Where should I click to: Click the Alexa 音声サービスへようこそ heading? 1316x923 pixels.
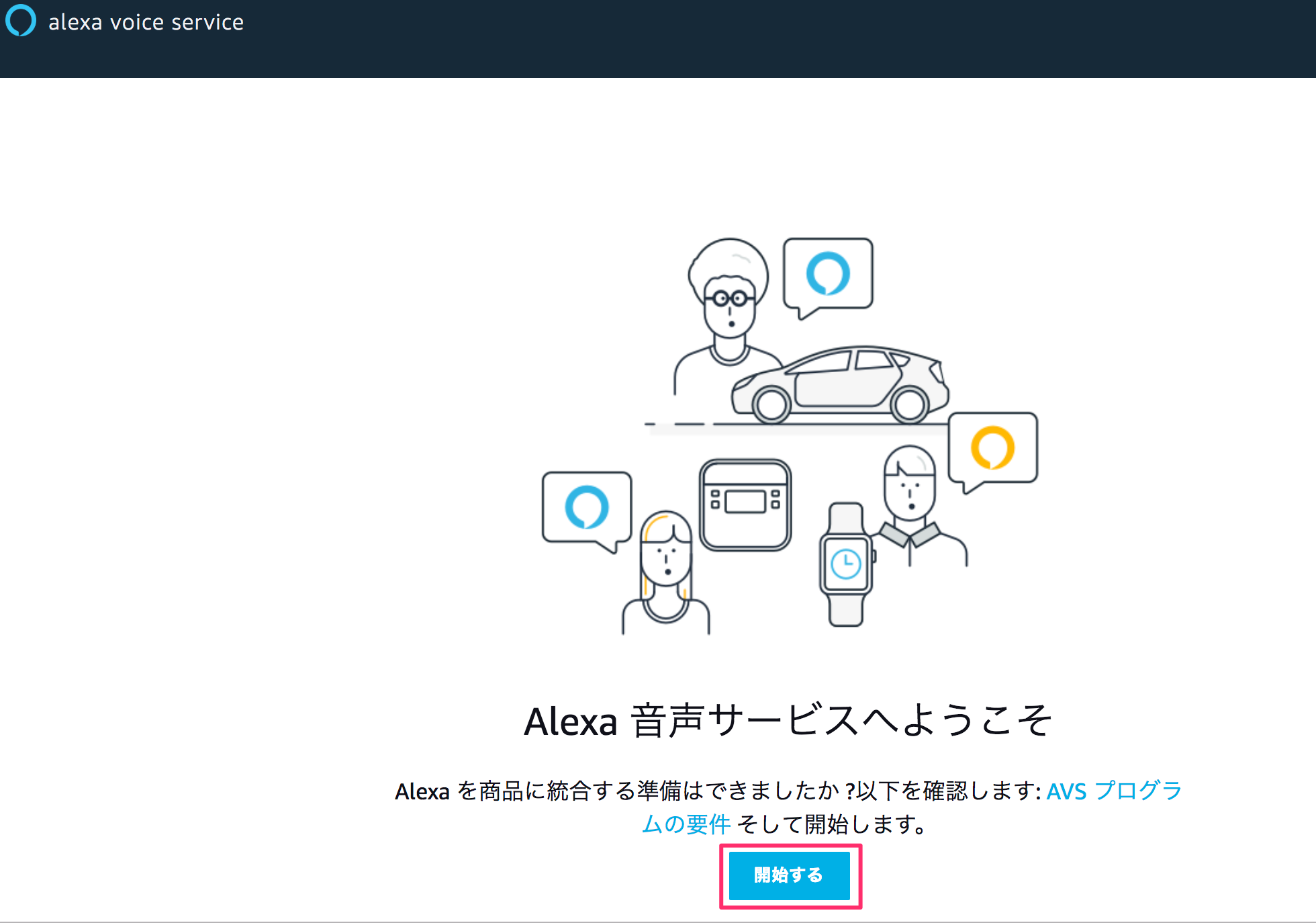point(788,721)
